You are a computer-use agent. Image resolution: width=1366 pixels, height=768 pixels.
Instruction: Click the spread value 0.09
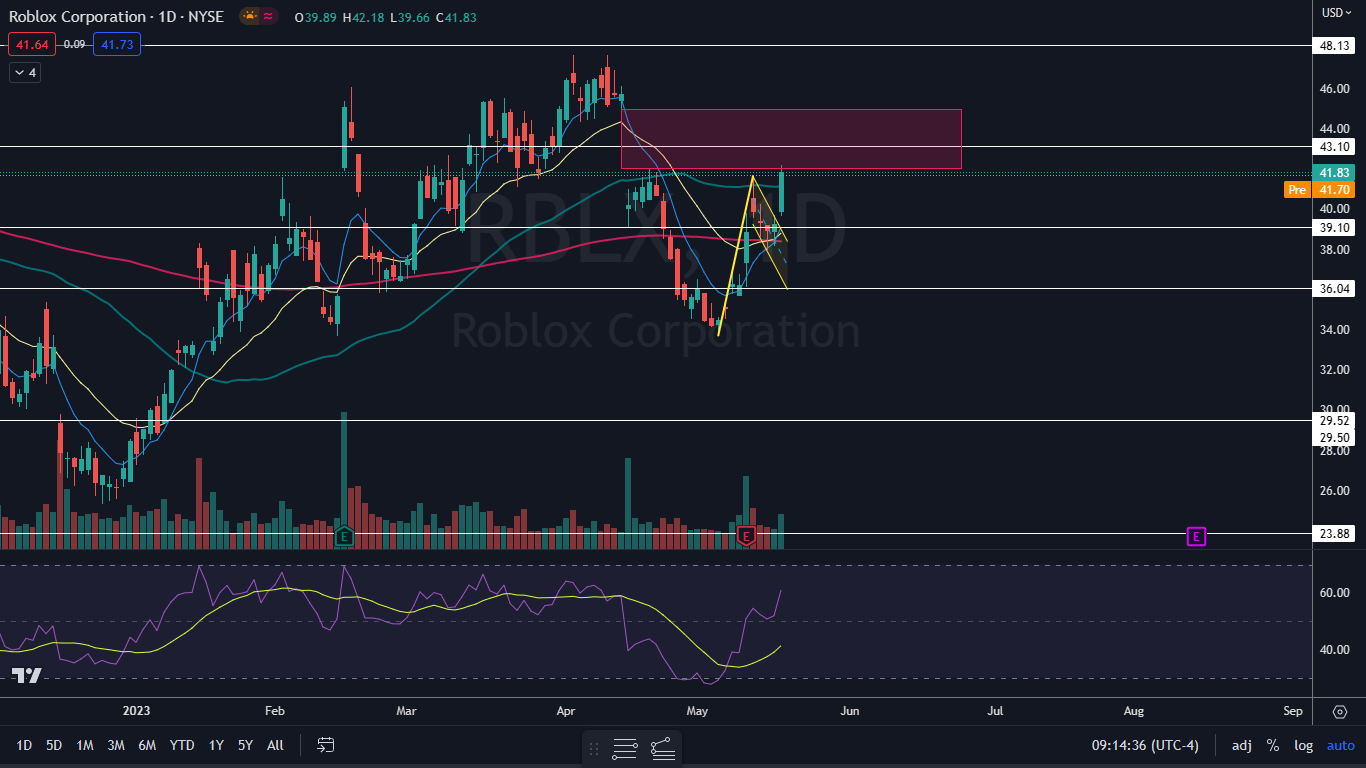click(74, 44)
